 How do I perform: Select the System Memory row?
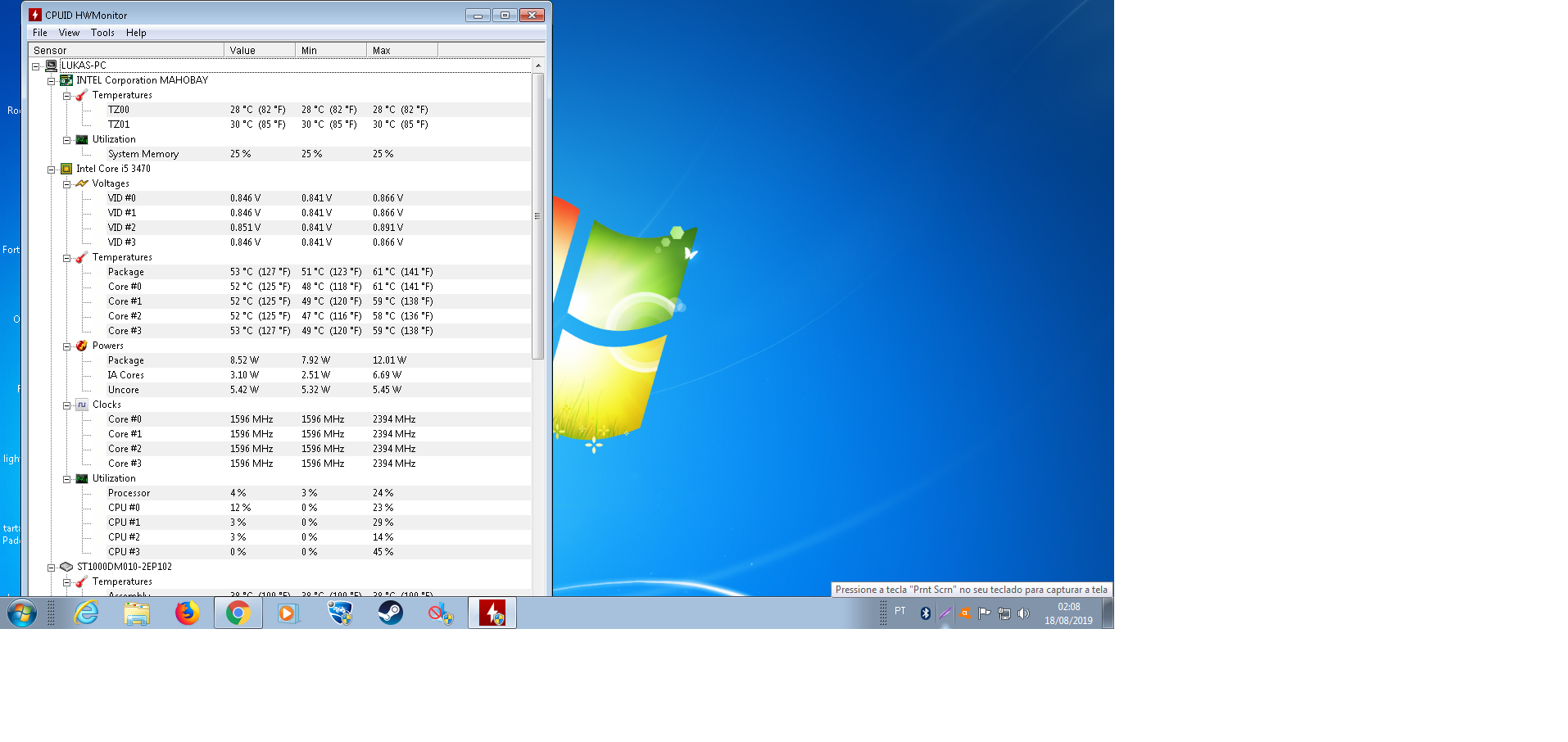click(x=280, y=154)
